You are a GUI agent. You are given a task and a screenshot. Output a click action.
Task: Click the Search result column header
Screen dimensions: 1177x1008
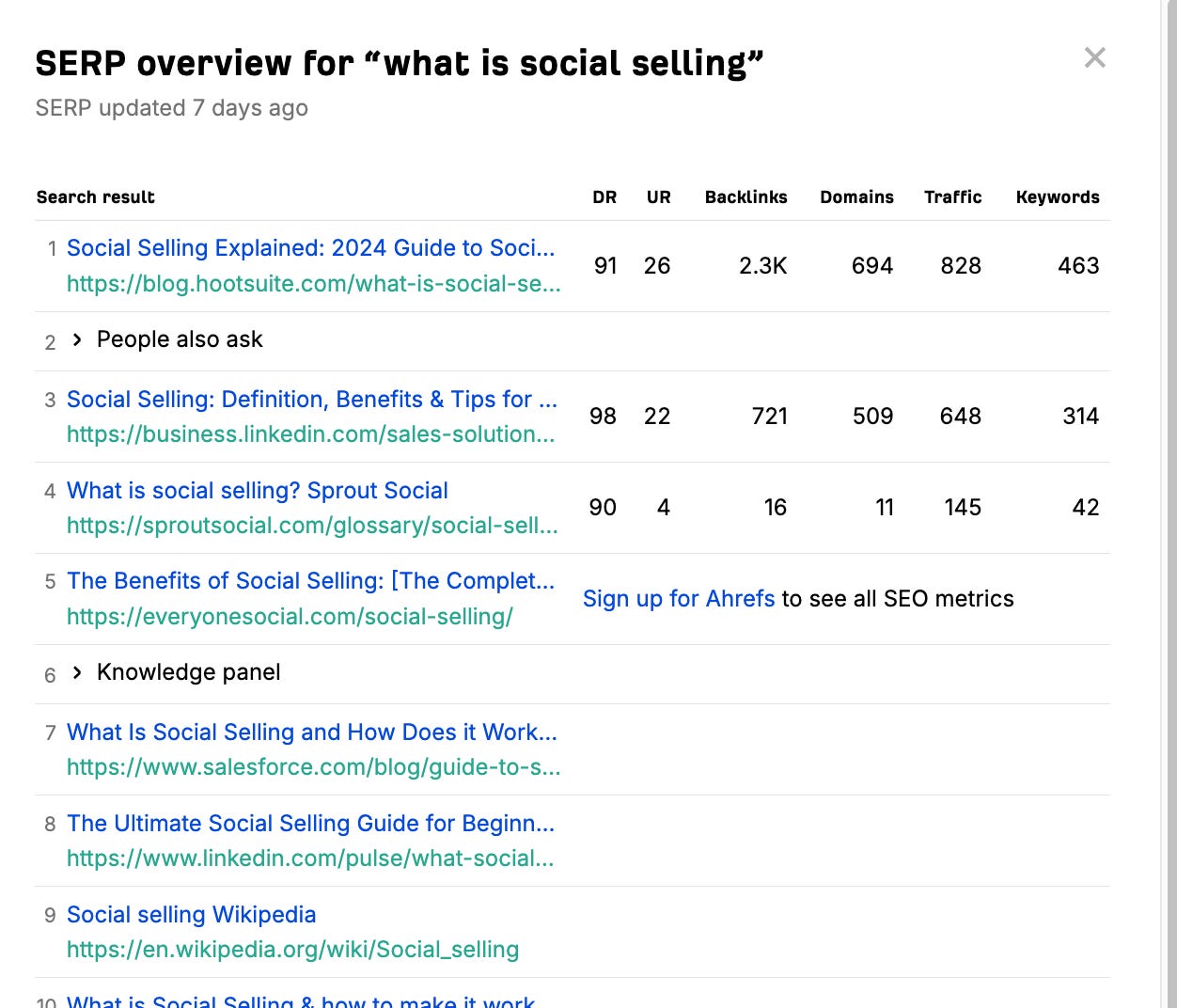(x=96, y=197)
